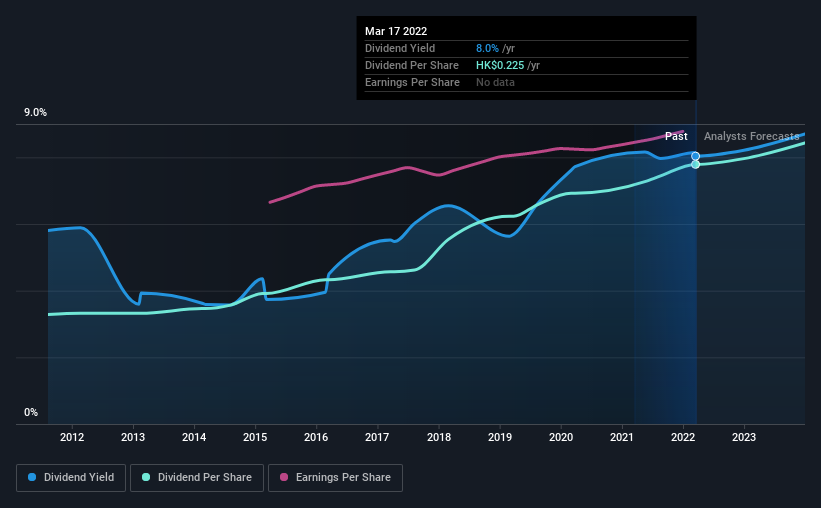This screenshot has height=508, width=821.
Task: Select the 2020 label on the timeline axis
Action: click(x=561, y=437)
